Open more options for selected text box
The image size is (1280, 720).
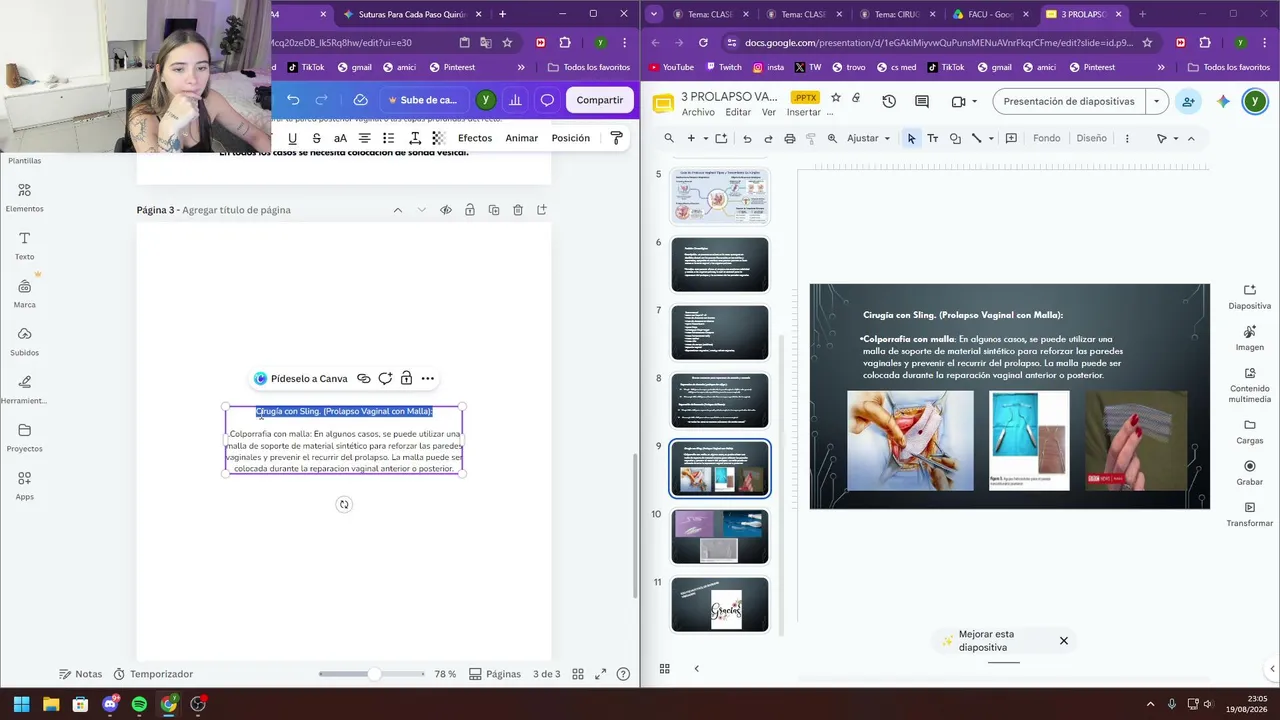click(428, 379)
